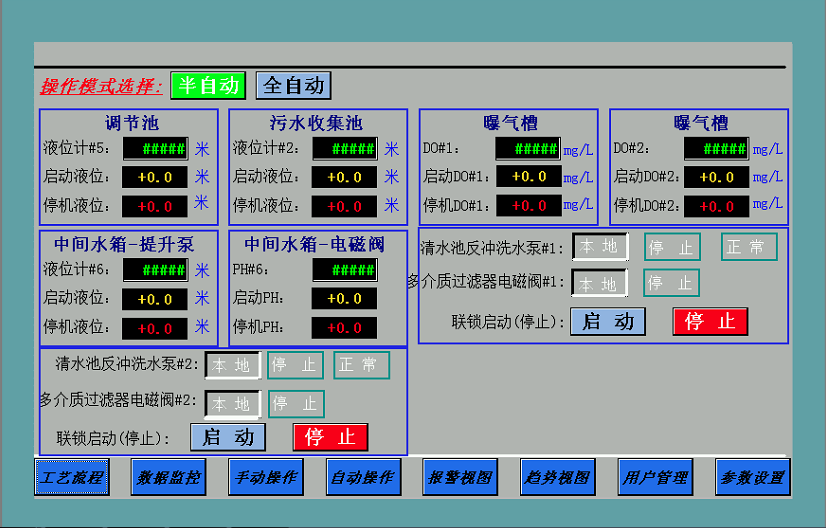Open 用户管理 page

(x=655, y=478)
